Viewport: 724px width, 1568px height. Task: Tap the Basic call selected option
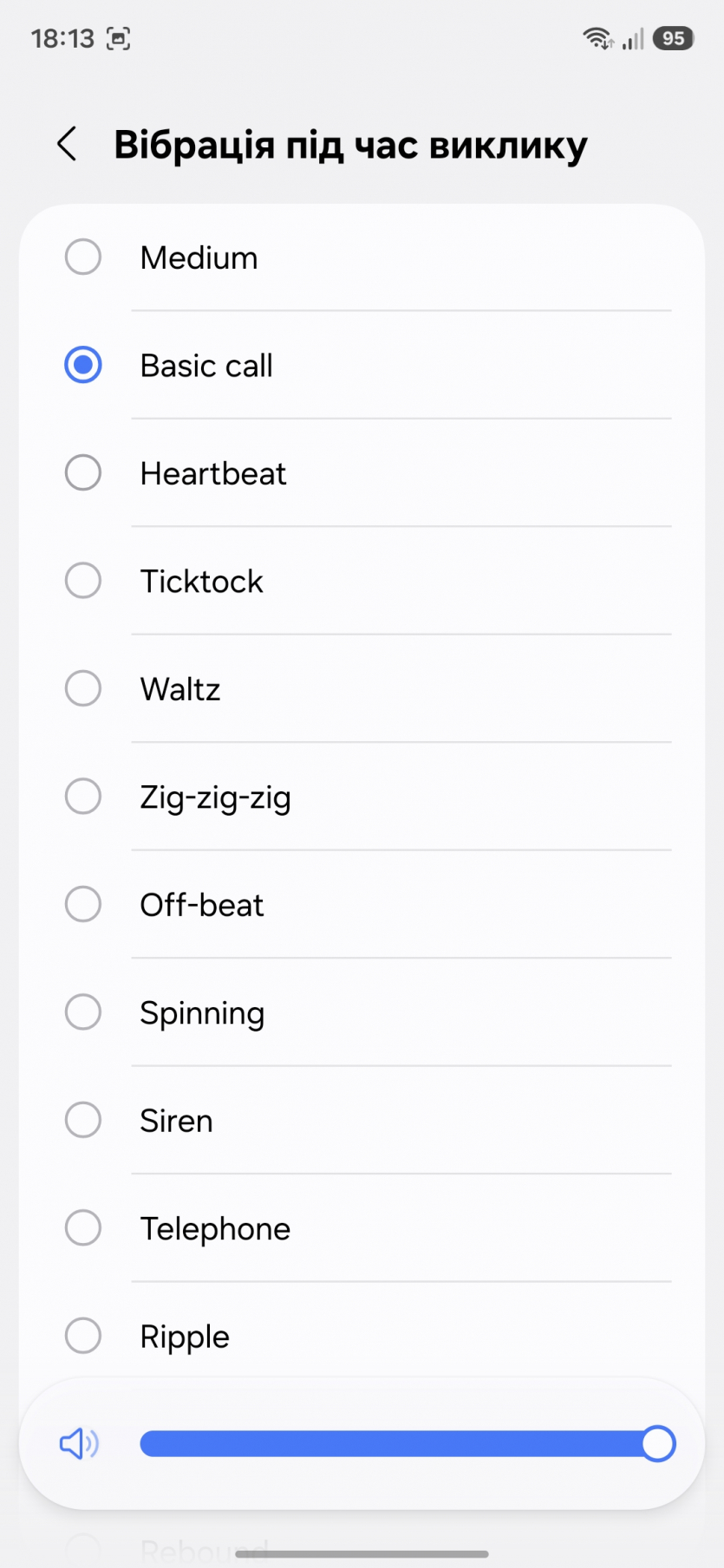206,366
